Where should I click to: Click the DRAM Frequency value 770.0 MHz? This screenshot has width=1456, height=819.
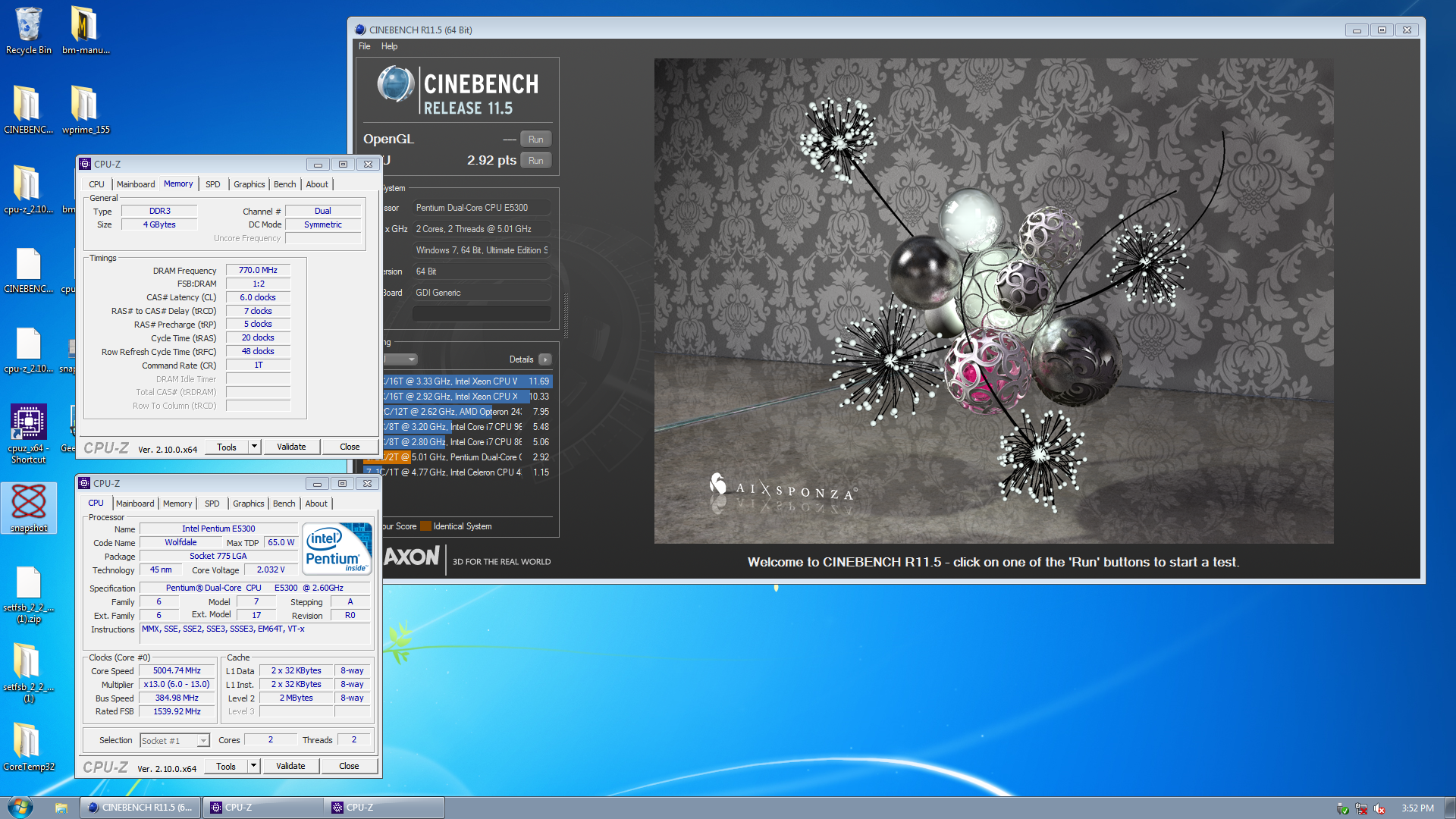coord(258,270)
